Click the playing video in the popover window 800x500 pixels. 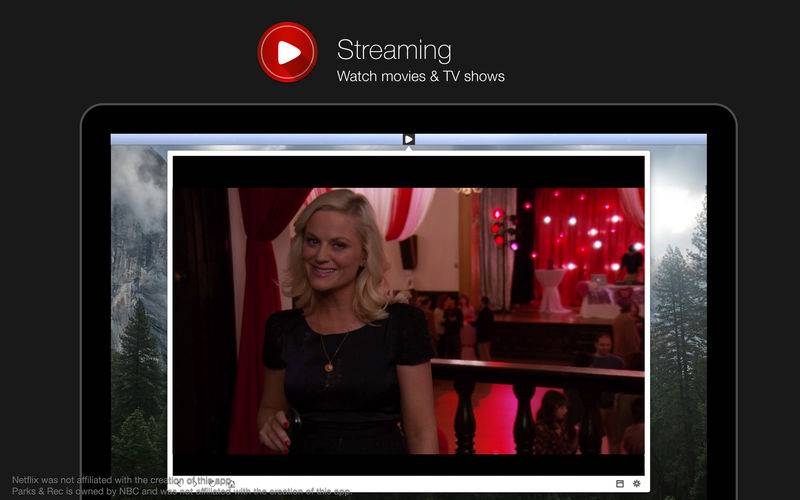(x=409, y=316)
